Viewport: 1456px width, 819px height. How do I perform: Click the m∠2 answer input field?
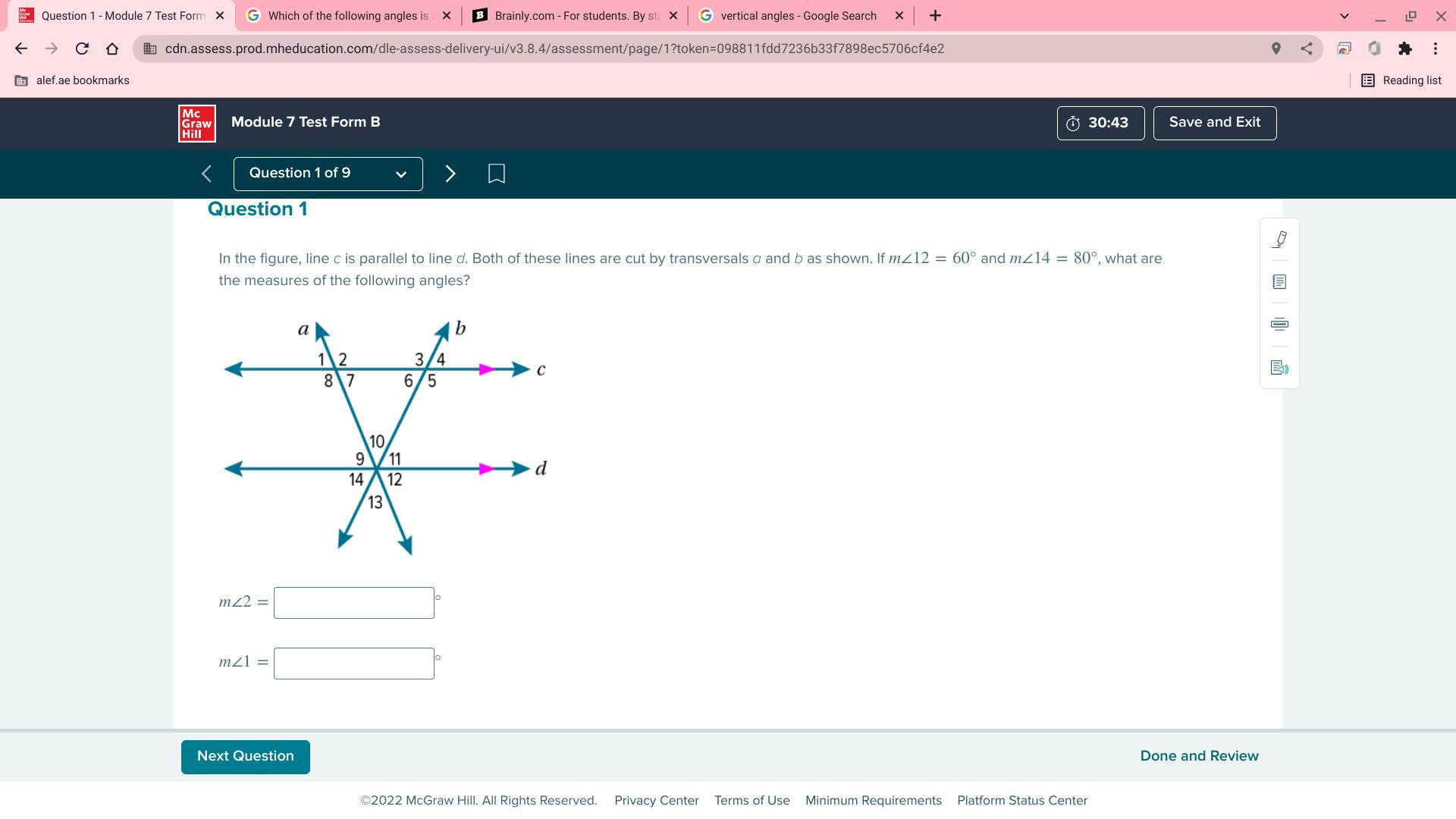(353, 603)
